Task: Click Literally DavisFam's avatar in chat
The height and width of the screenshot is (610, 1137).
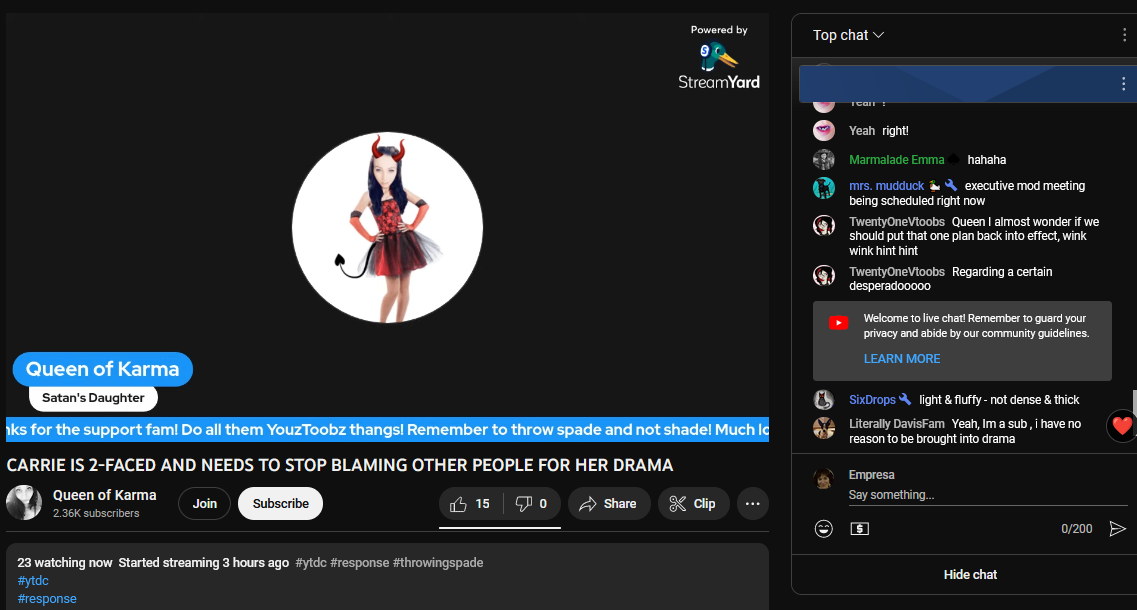Action: pyautogui.click(x=824, y=428)
